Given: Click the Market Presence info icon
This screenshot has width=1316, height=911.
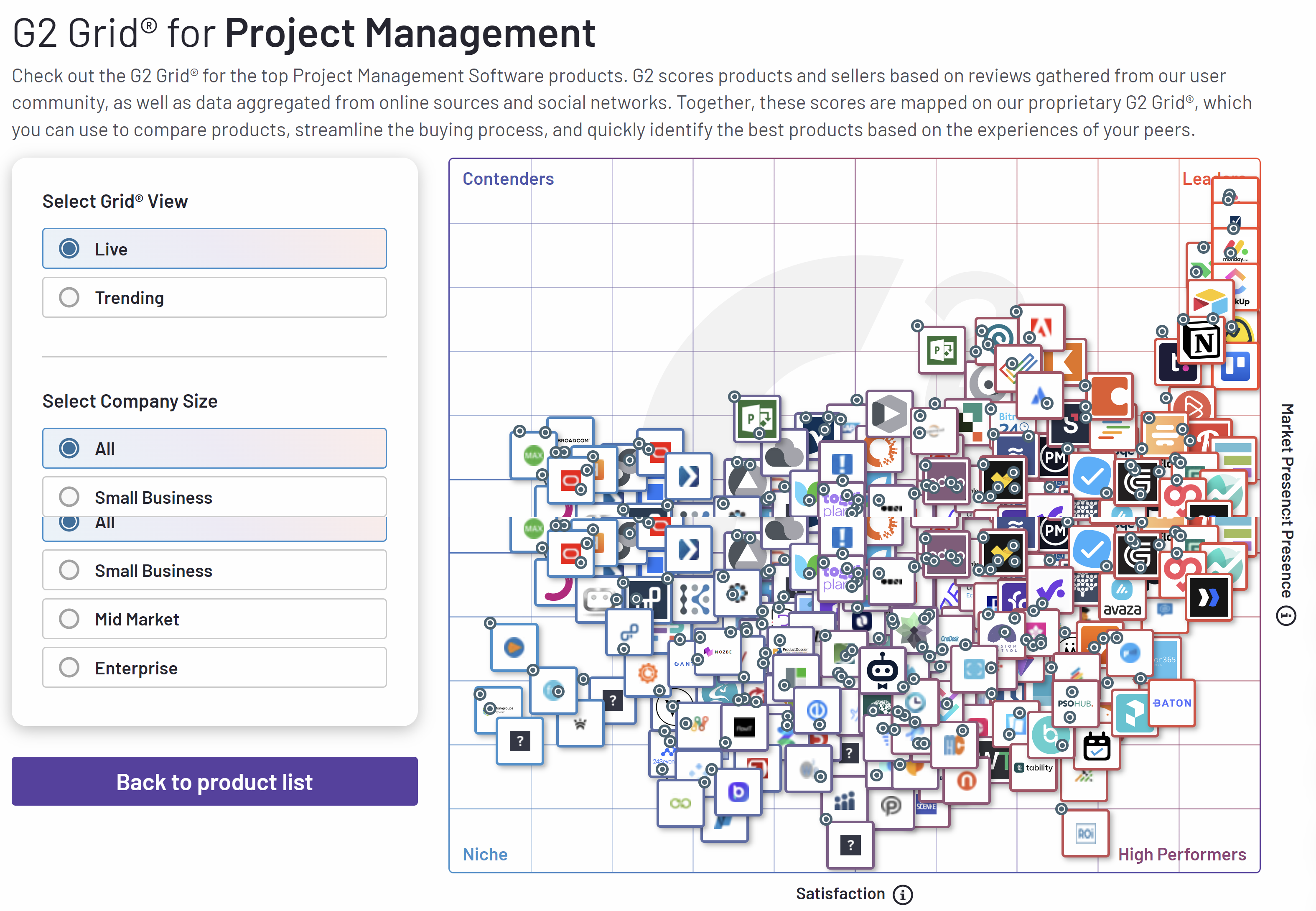Looking at the screenshot, I should point(1286,617).
